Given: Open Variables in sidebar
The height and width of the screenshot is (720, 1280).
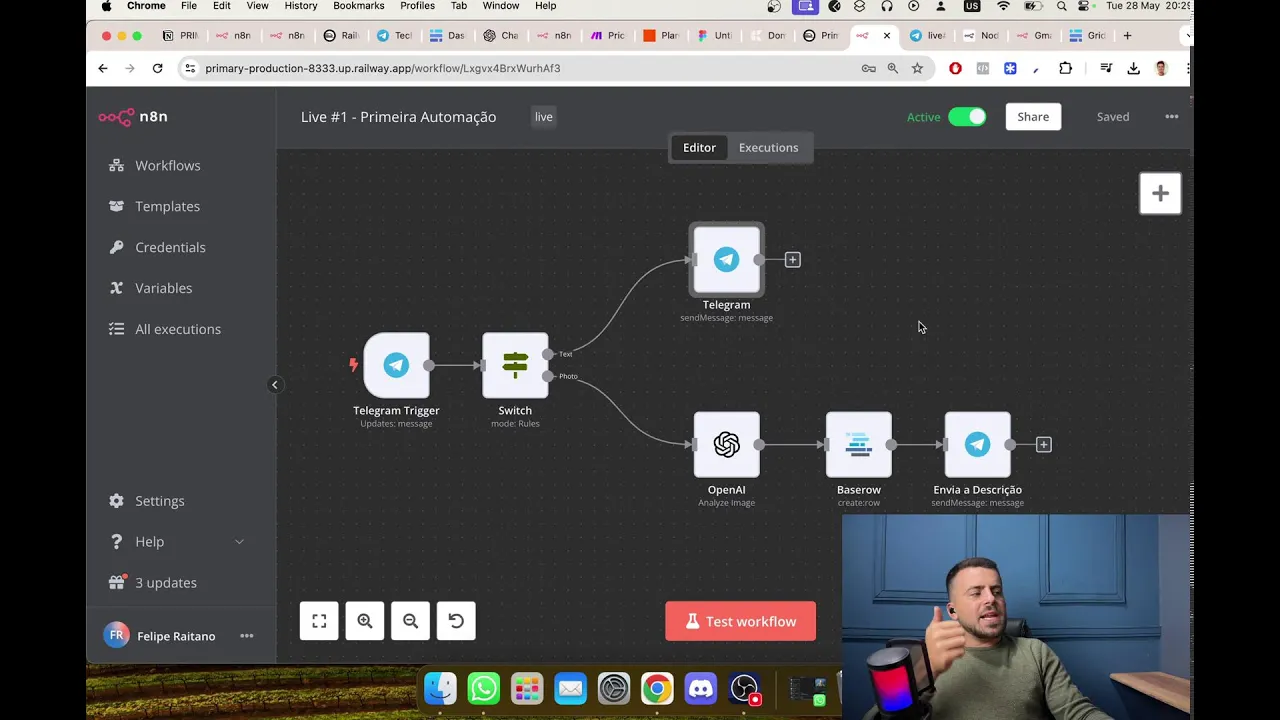Looking at the screenshot, I should (x=151, y=288).
